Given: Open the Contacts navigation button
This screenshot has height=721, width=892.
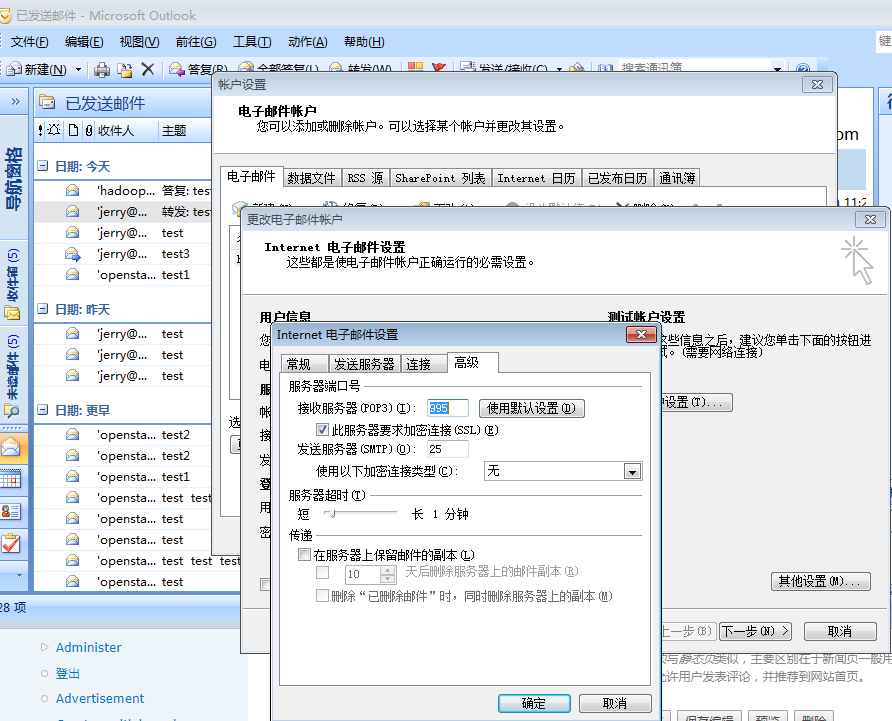Looking at the screenshot, I should [x=11, y=512].
